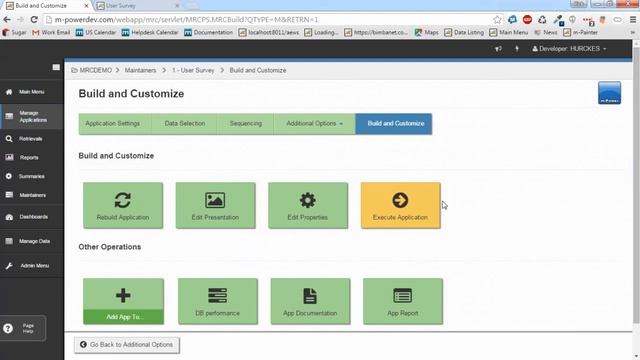Open the Work Email bookmark
The height and width of the screenshot is (360, 640).
(51, 32)
